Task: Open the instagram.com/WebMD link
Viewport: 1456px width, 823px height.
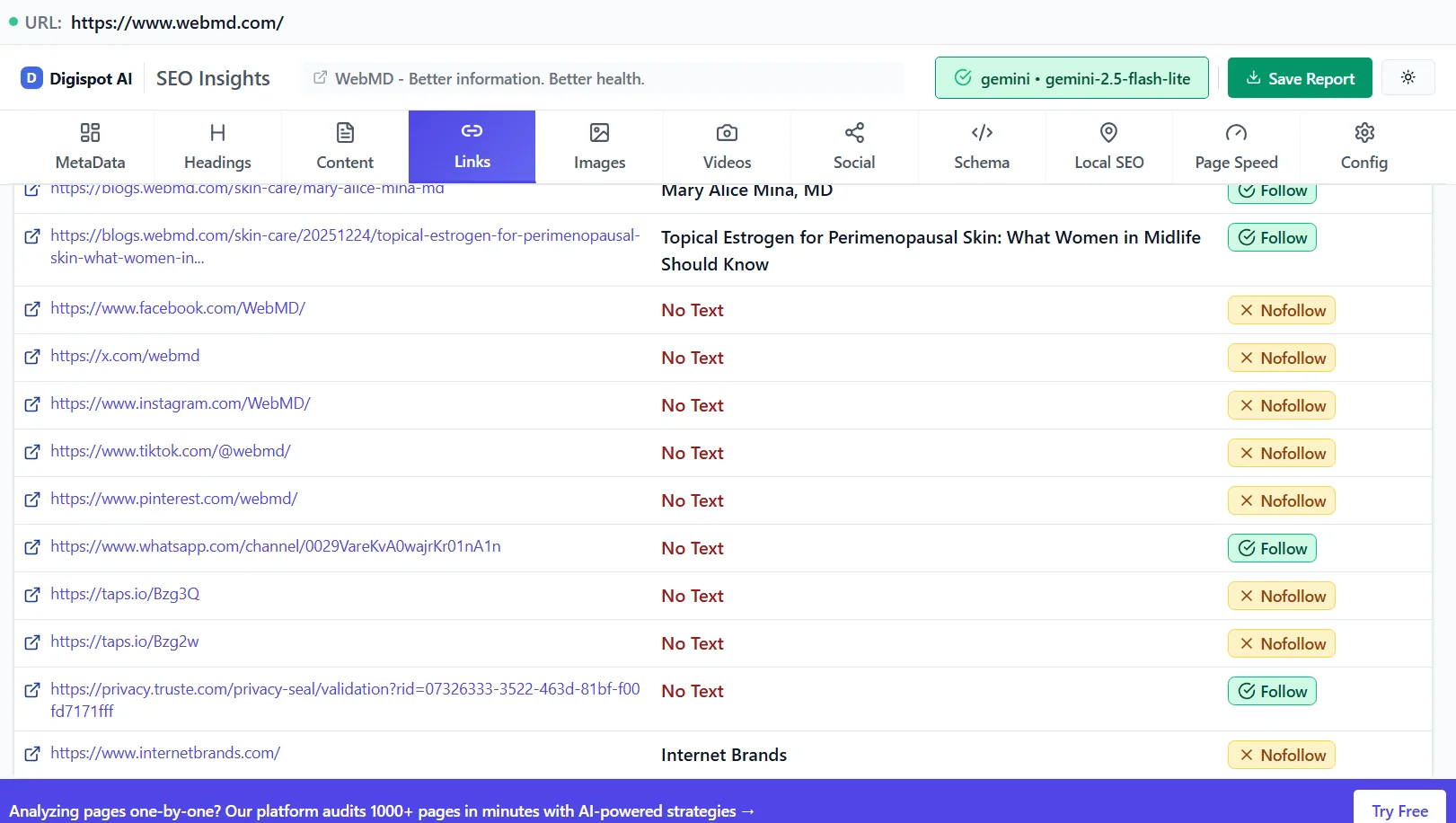Action: tap(181, 403)
